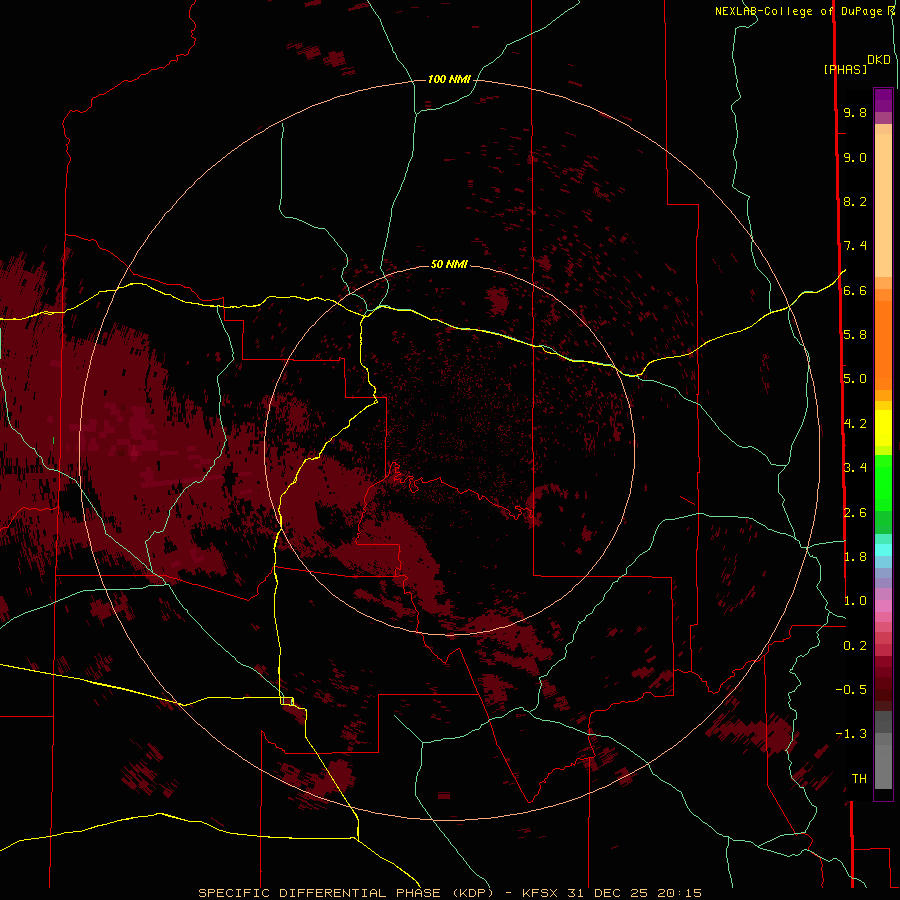Click the yellow segment of the color scale
Viewport: 900px width, 900px height.
[x=883, y=428]
